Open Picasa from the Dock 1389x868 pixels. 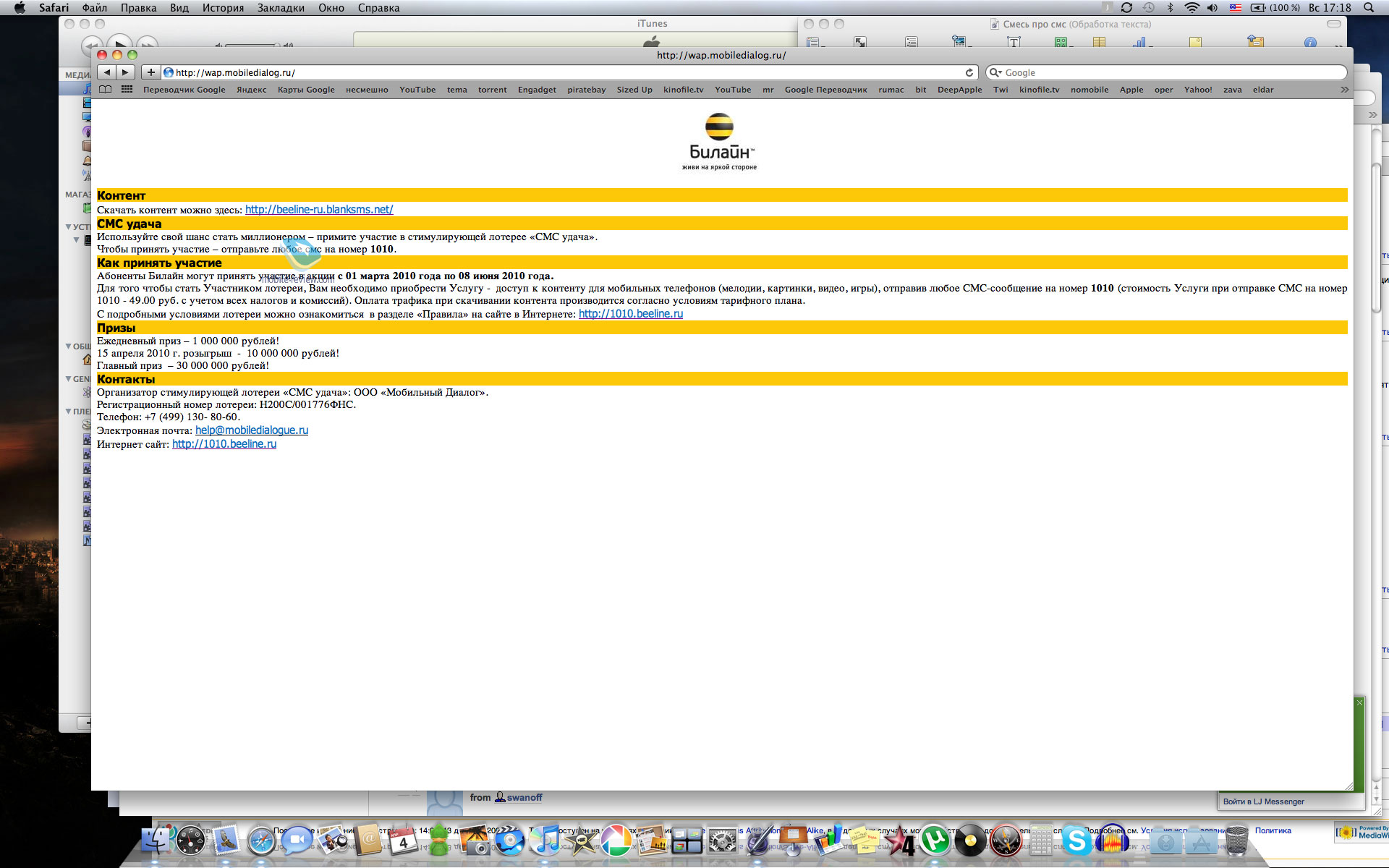coord(616,841)
